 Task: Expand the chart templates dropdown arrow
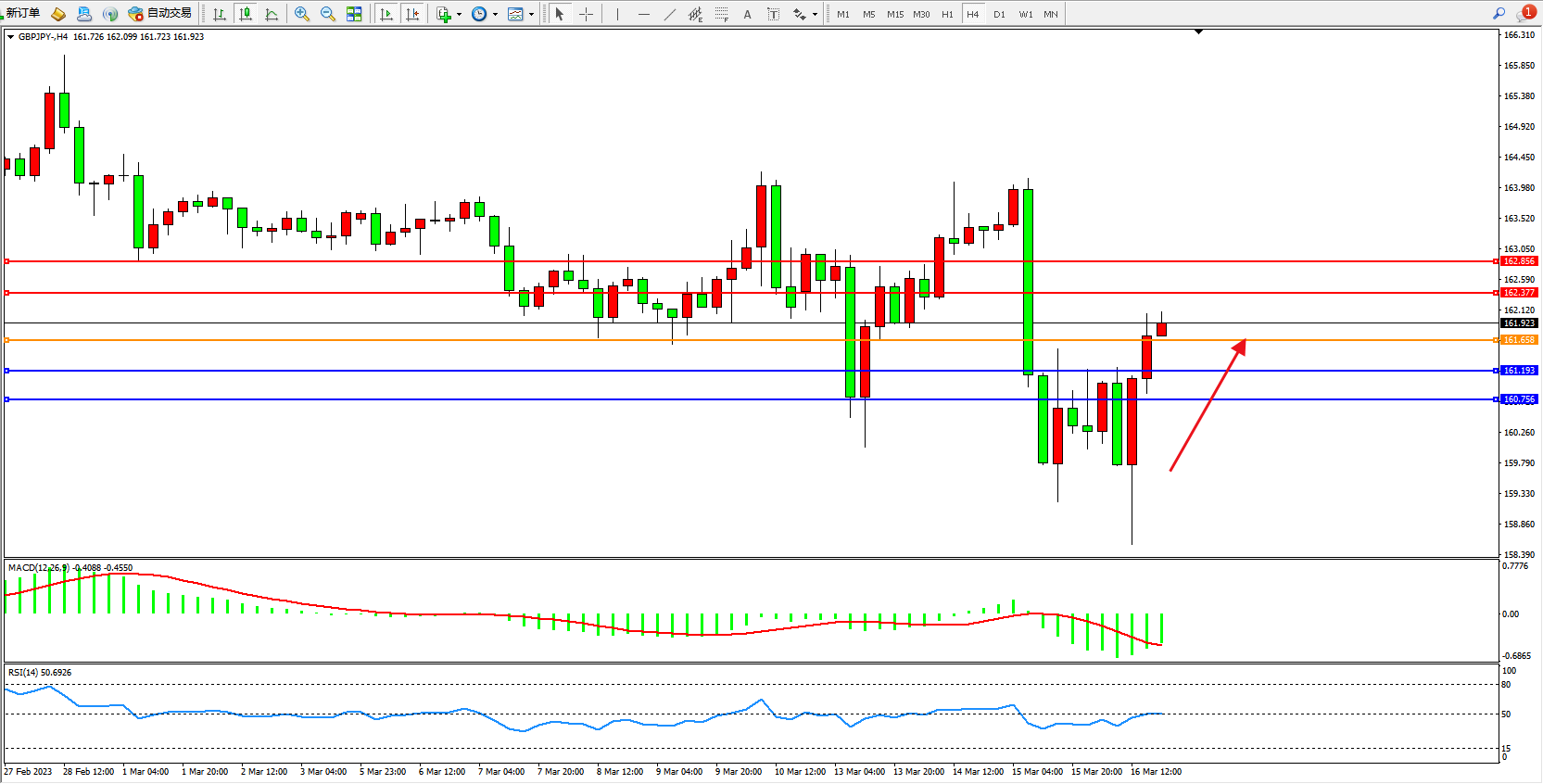coord(531,15)
